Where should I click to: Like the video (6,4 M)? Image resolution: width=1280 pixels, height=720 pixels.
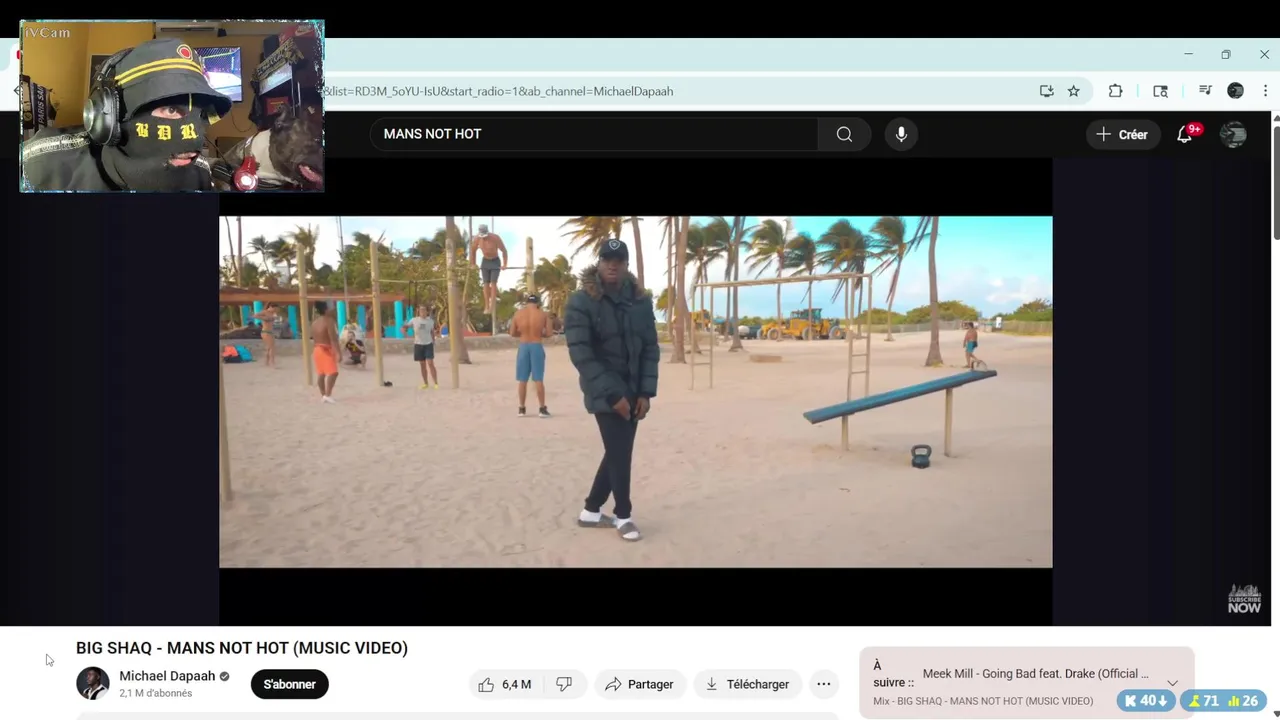click(x=505, y=684)
